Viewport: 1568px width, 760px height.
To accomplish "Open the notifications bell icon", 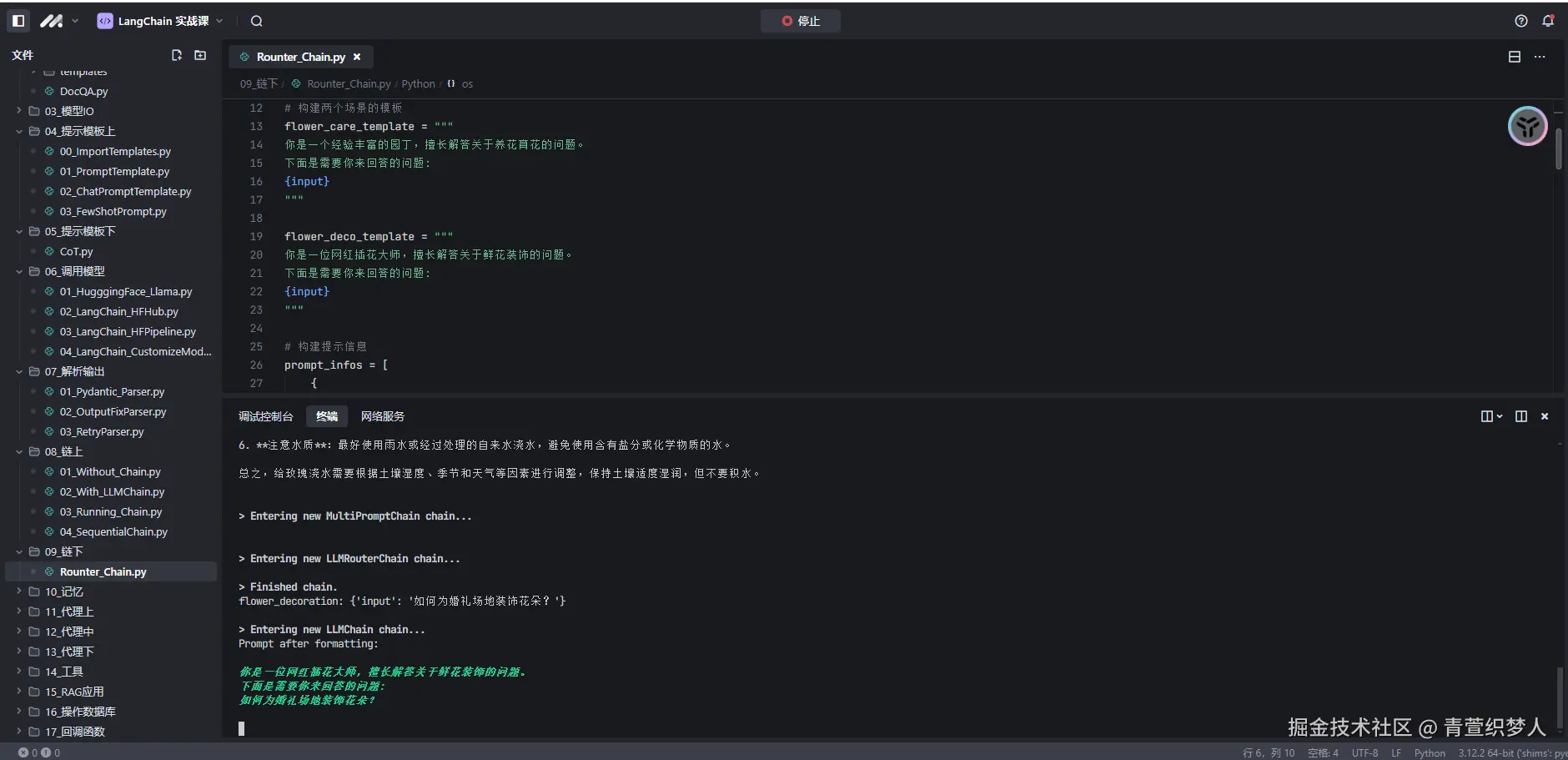I will [1548, 21].
